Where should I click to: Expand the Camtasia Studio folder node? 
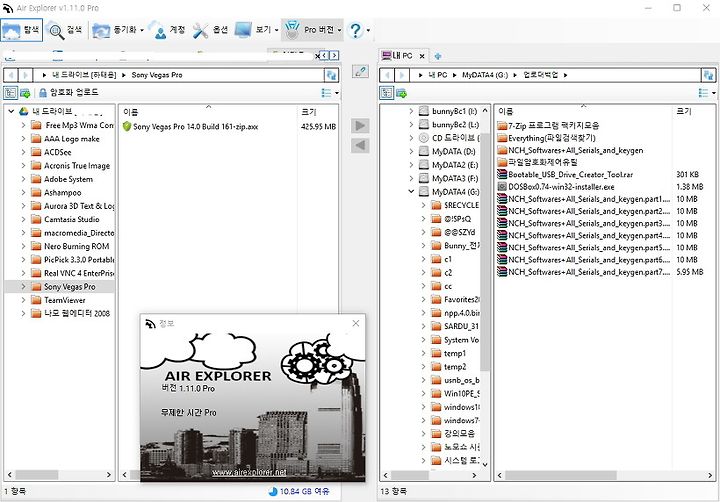(23, 220)
